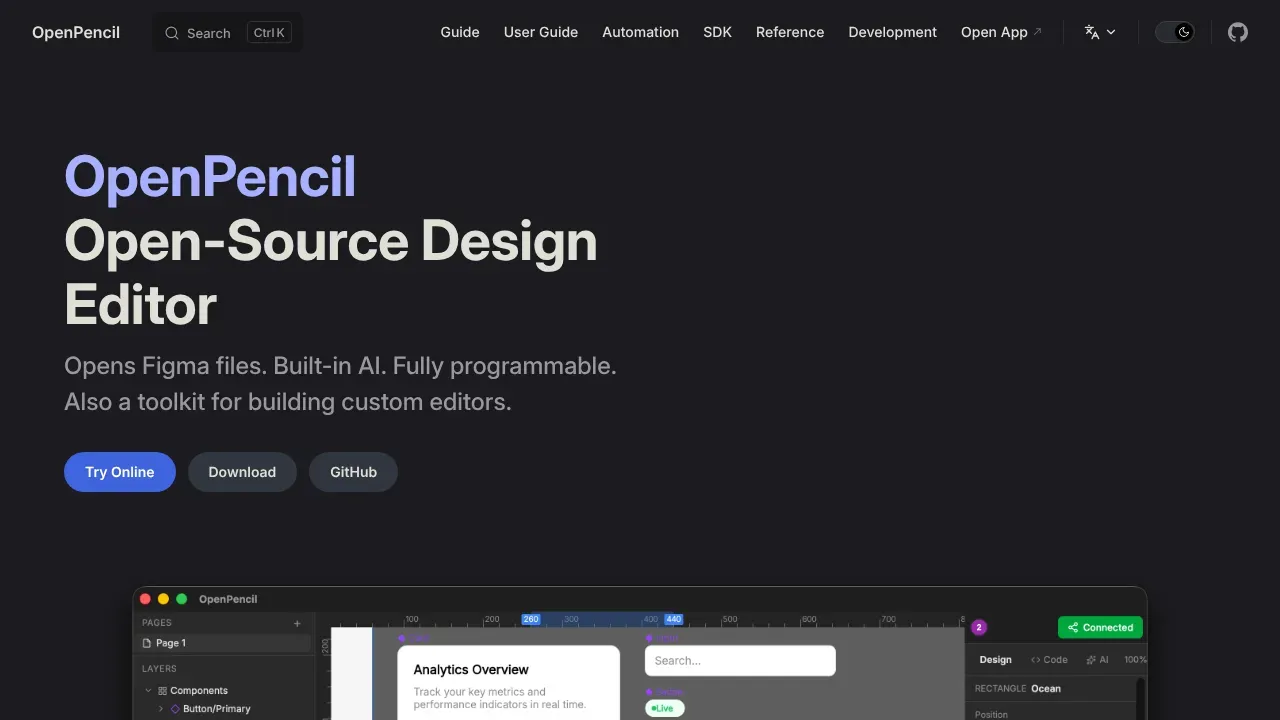Click the LAYERS panel header
1280x720 pixels.
(159, 669)
